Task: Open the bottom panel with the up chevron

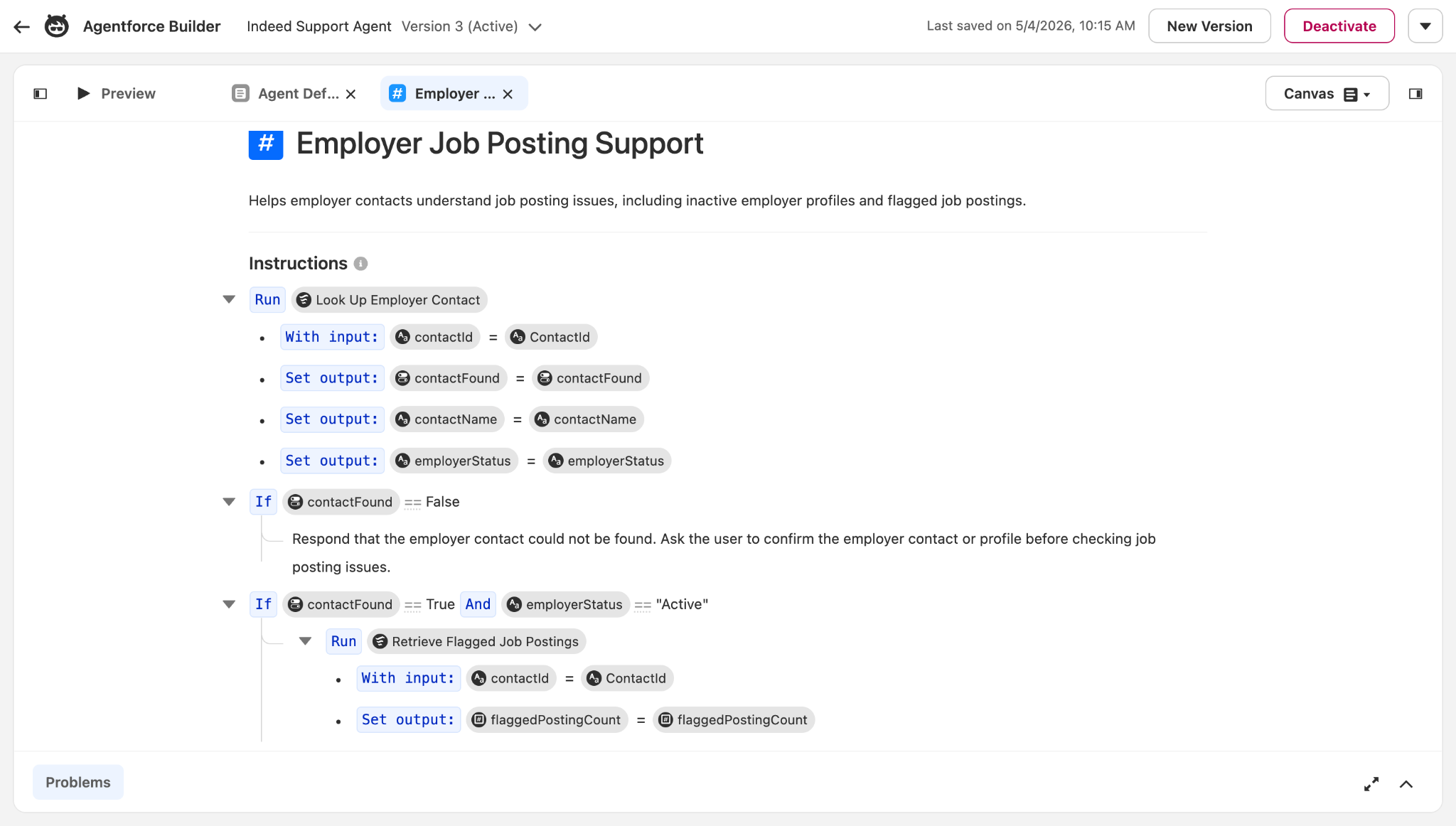Action: 1406,783
